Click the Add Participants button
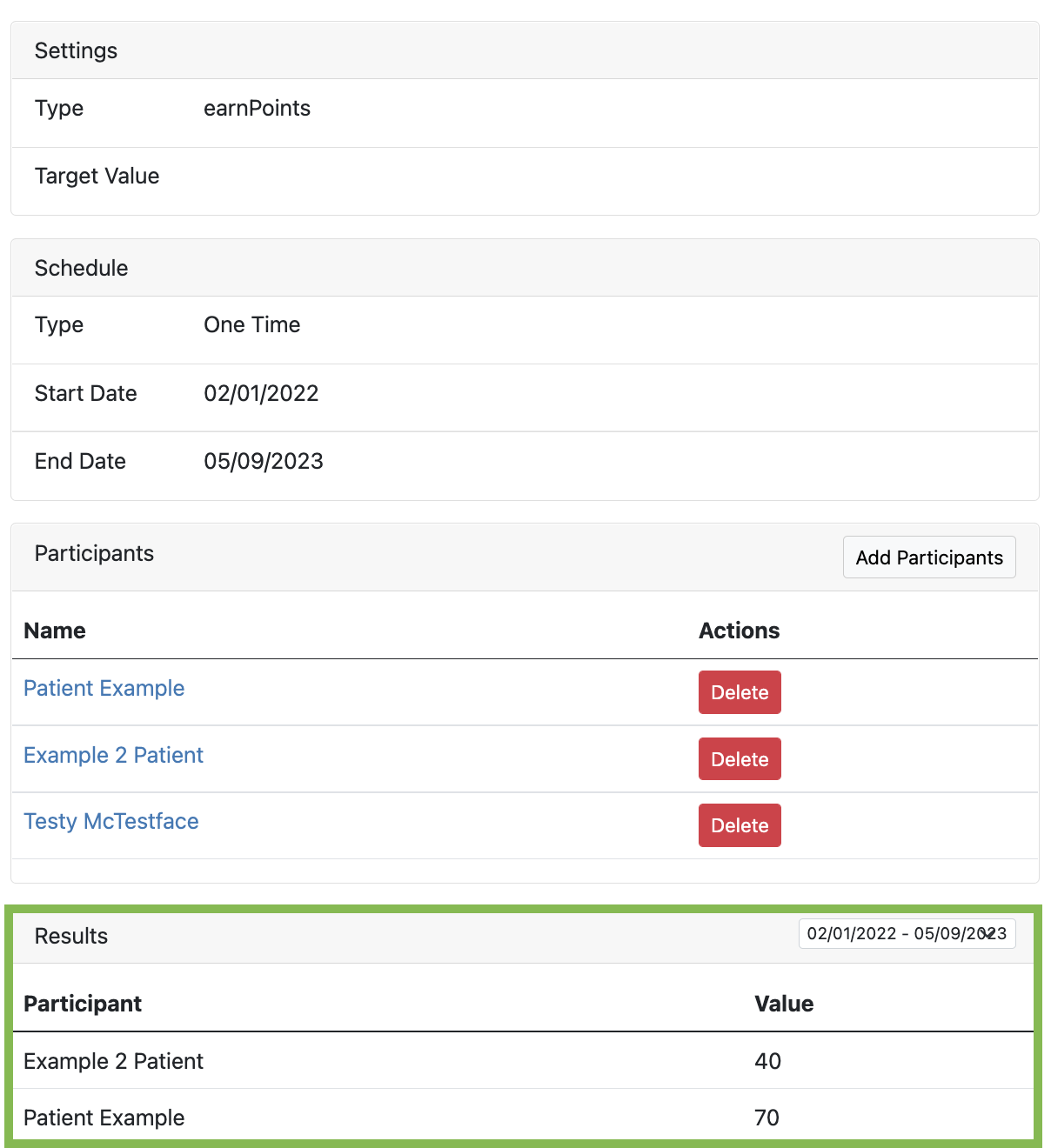The height and width of the screenshot is (1148, 1051). 929,557
